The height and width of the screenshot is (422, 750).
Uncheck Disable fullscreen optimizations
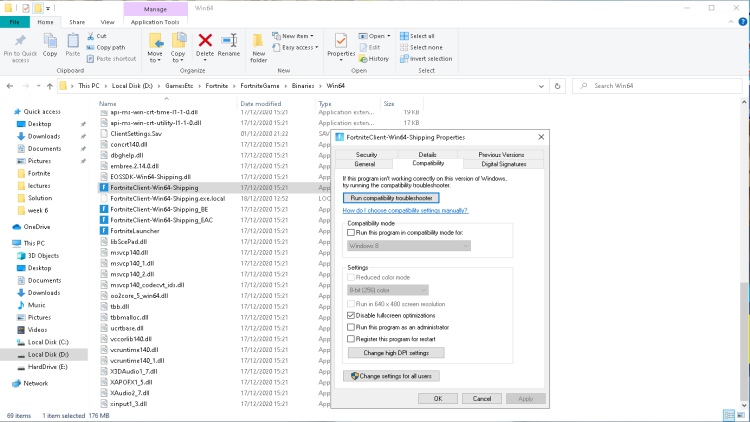pyautogui.click(x=351, y=315)
